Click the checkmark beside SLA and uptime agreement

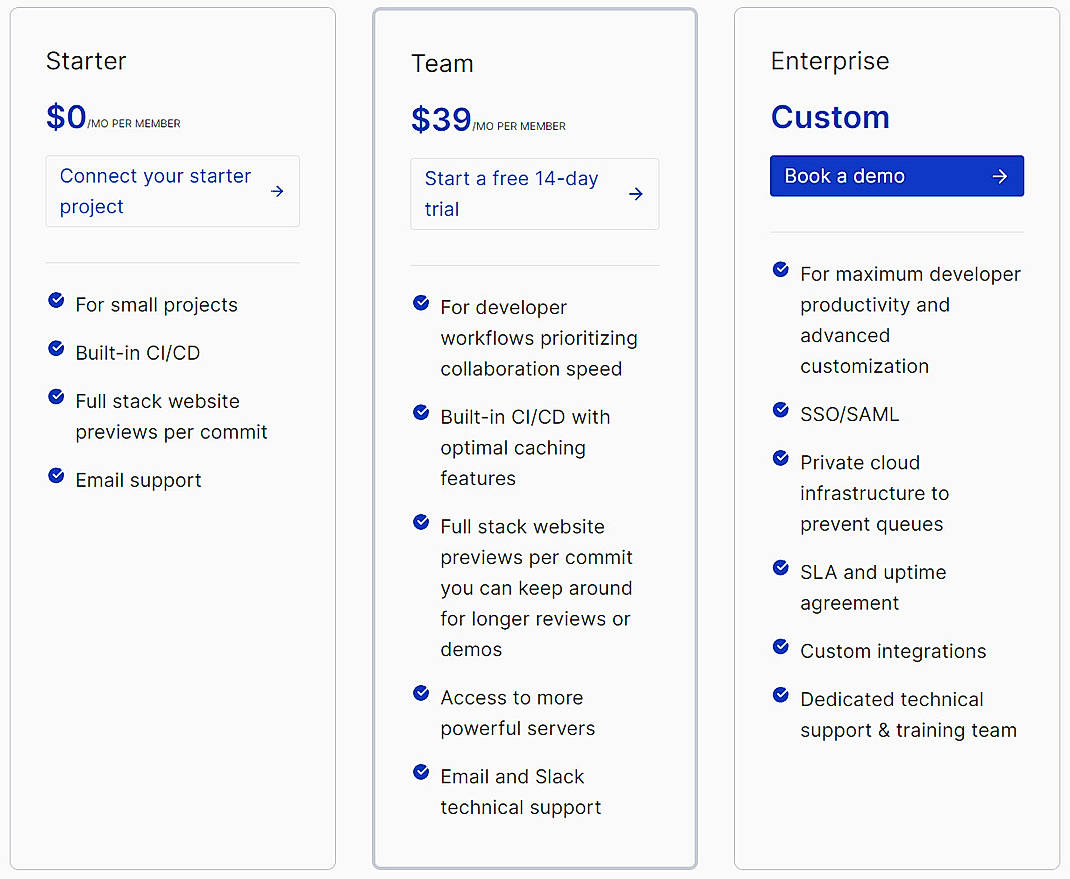pyautogui.click(x=780, y=567)
